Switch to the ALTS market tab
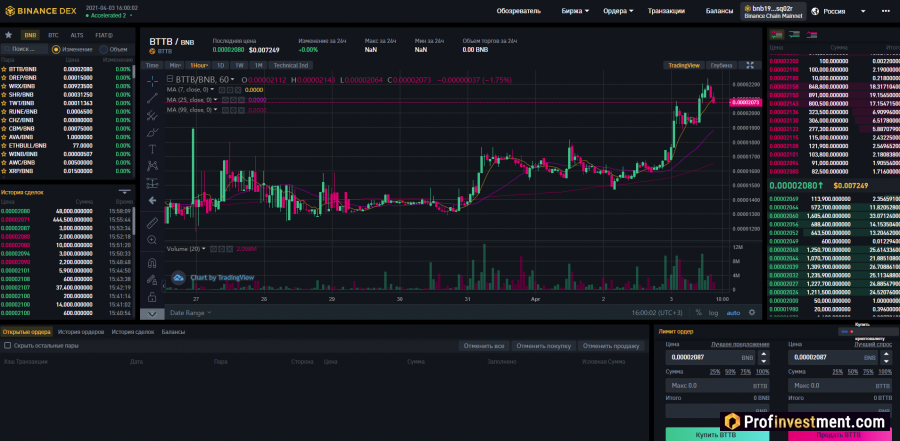The width and height of the screenshot is (900, 441). [76, 35]
